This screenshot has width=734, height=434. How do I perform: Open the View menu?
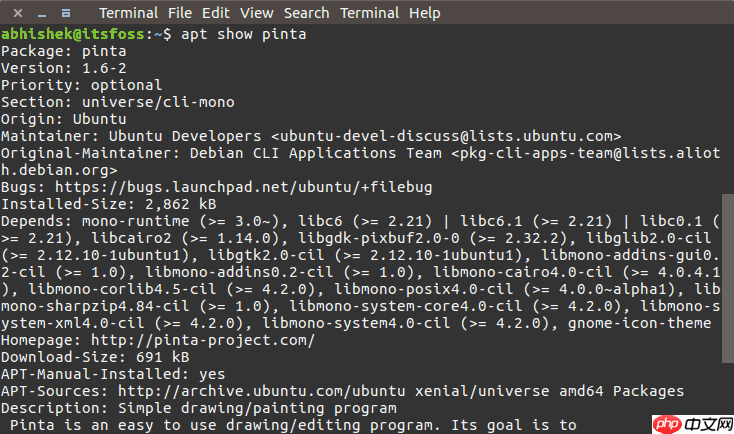click(257, 13)
